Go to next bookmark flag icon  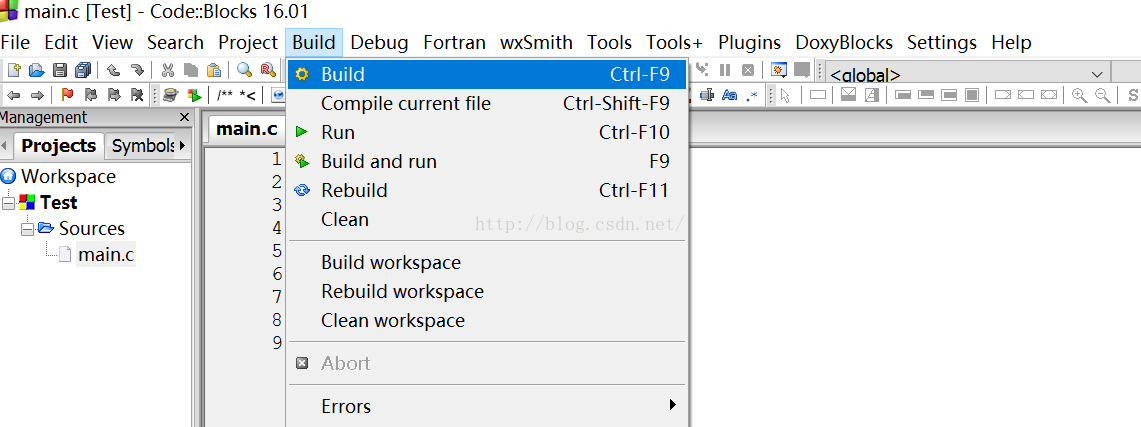tap(114, 95)
